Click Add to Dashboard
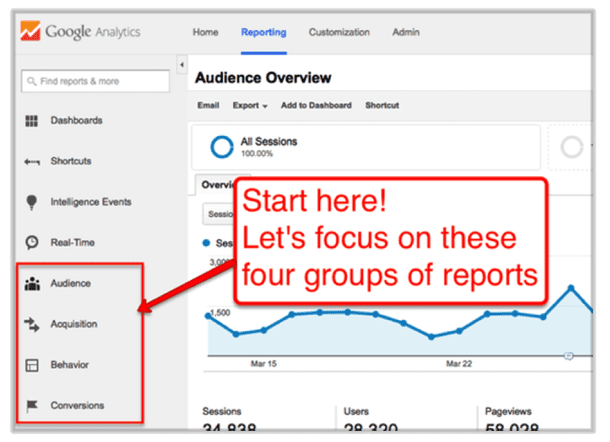Screen dimensions: 610x442 pyautogui.click(x=316, y=105)
